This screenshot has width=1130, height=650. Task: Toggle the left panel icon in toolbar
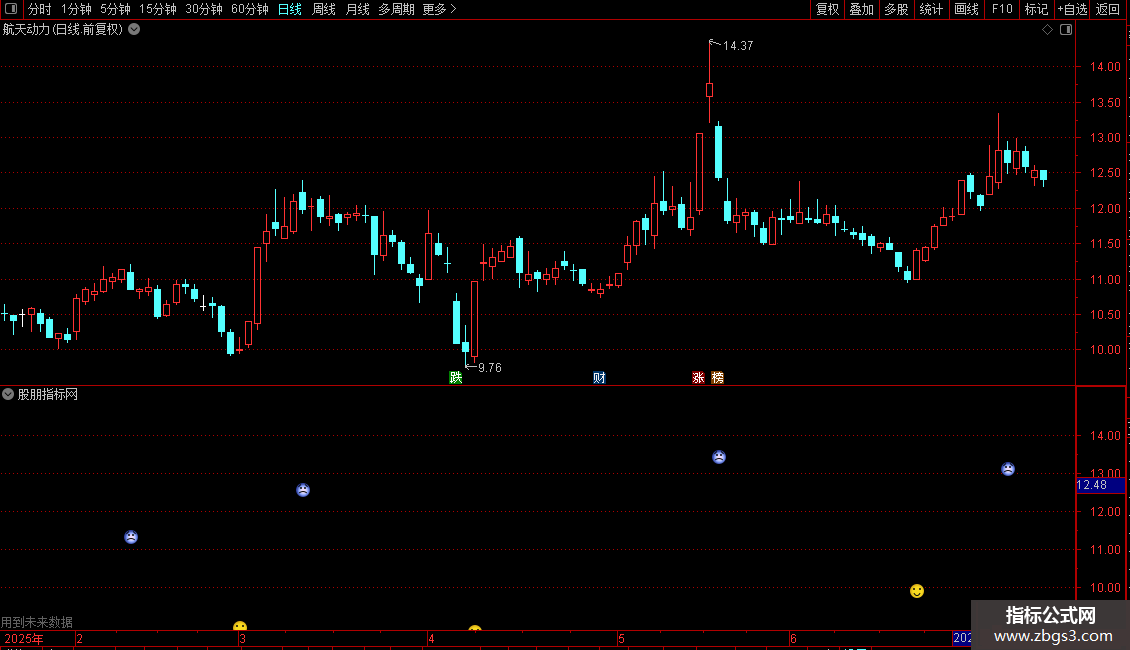coord(11,9)
